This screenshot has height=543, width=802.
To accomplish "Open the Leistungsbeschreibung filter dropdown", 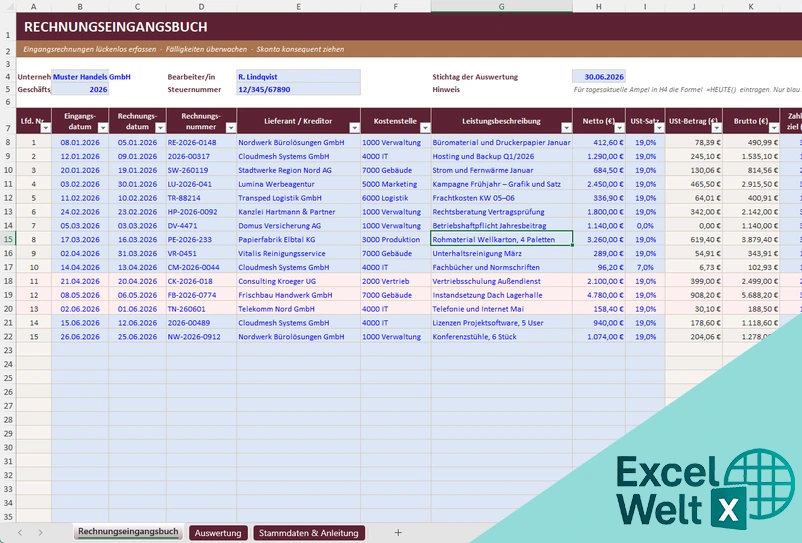I will click(x=566, y=128).
